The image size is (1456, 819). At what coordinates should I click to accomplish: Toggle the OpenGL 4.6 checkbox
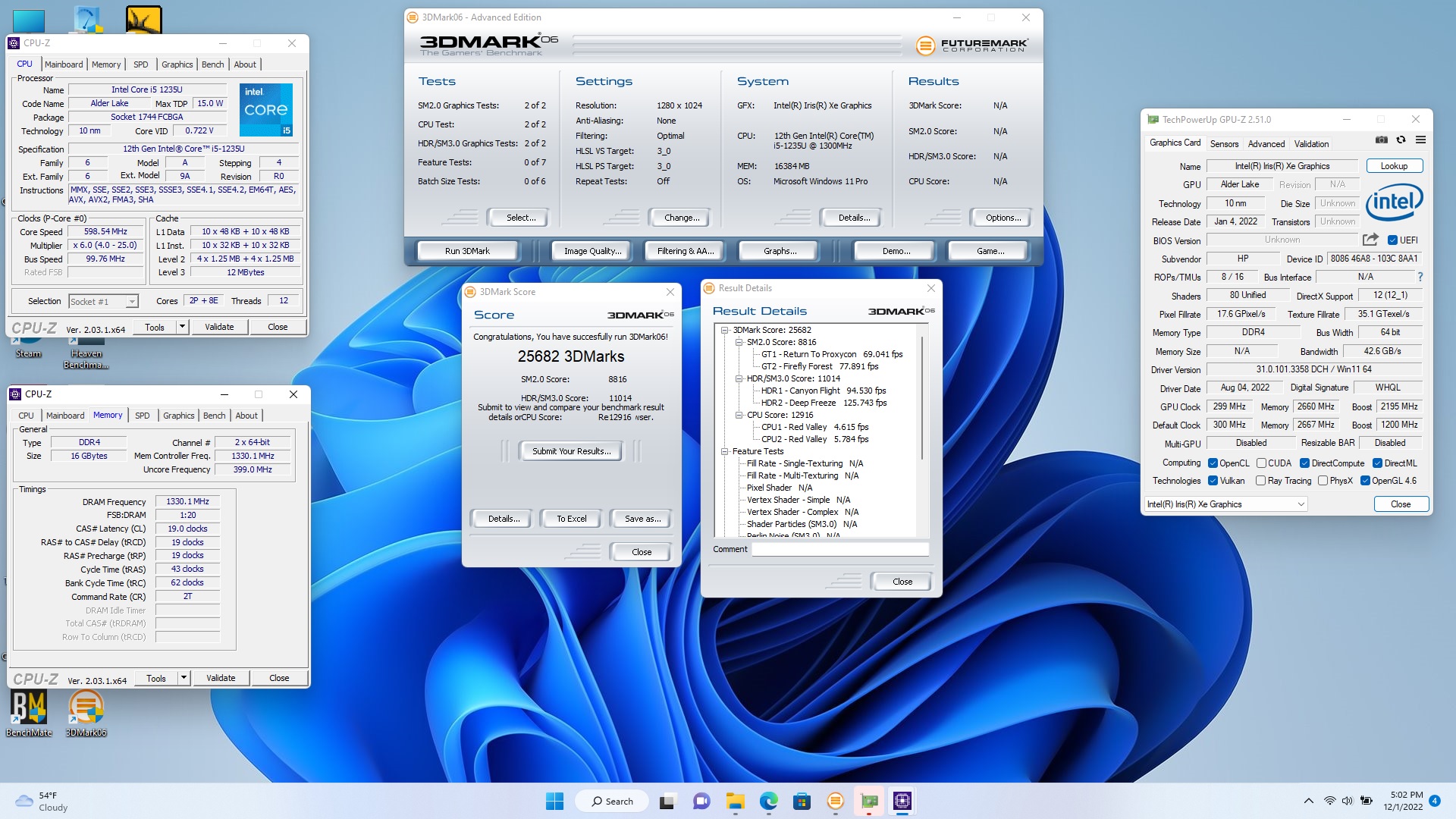point(1365,481)
